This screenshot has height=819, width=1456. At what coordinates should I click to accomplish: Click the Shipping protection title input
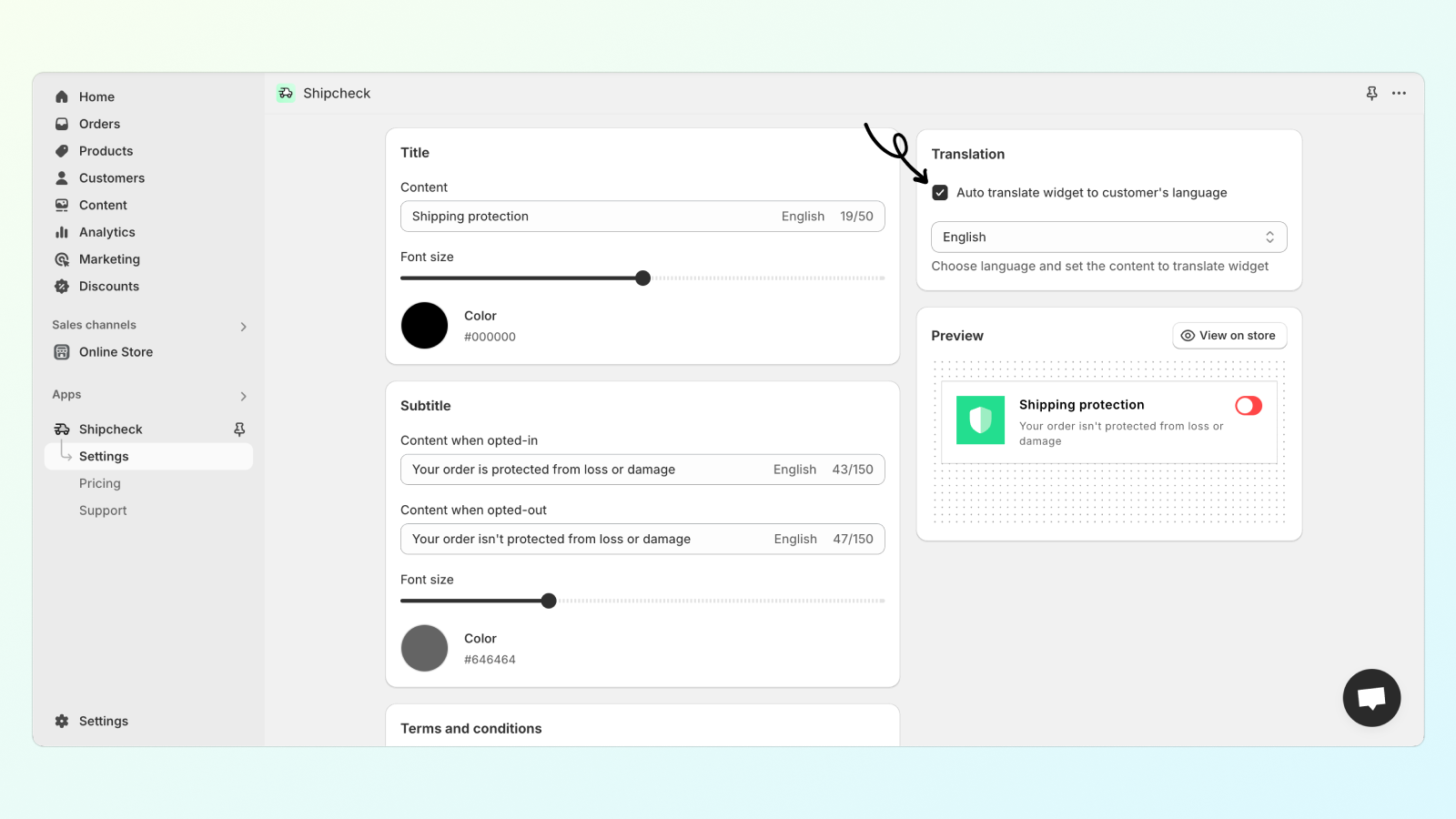(x=642, y=217)
